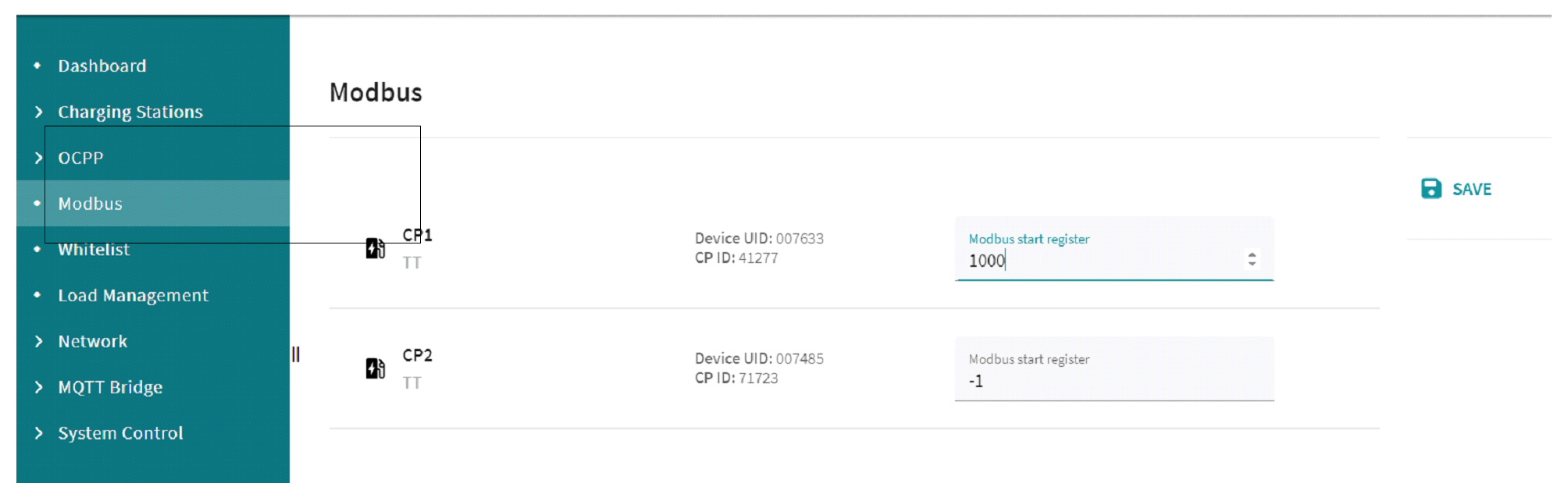Expand the Charging Stations menu chevron
The height and width of the screenshot is (494, 1568).
click(x=38, y=112)
